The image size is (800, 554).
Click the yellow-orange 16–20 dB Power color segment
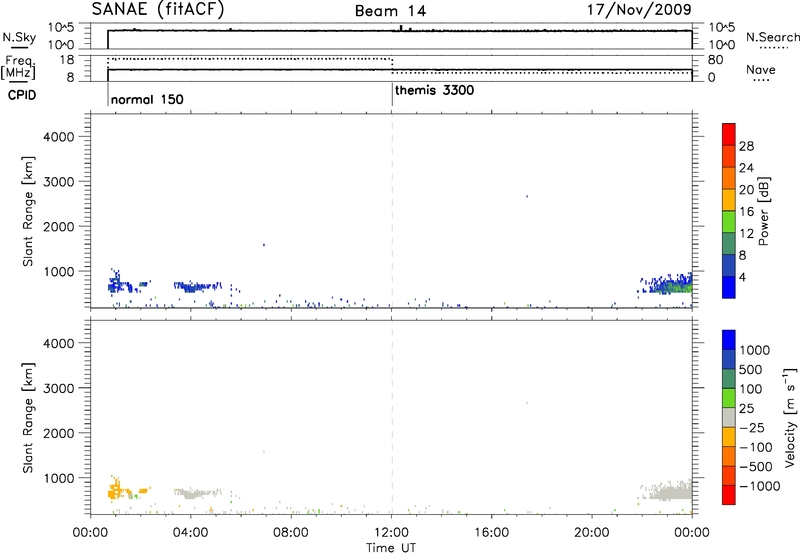(x=729, y=199)
